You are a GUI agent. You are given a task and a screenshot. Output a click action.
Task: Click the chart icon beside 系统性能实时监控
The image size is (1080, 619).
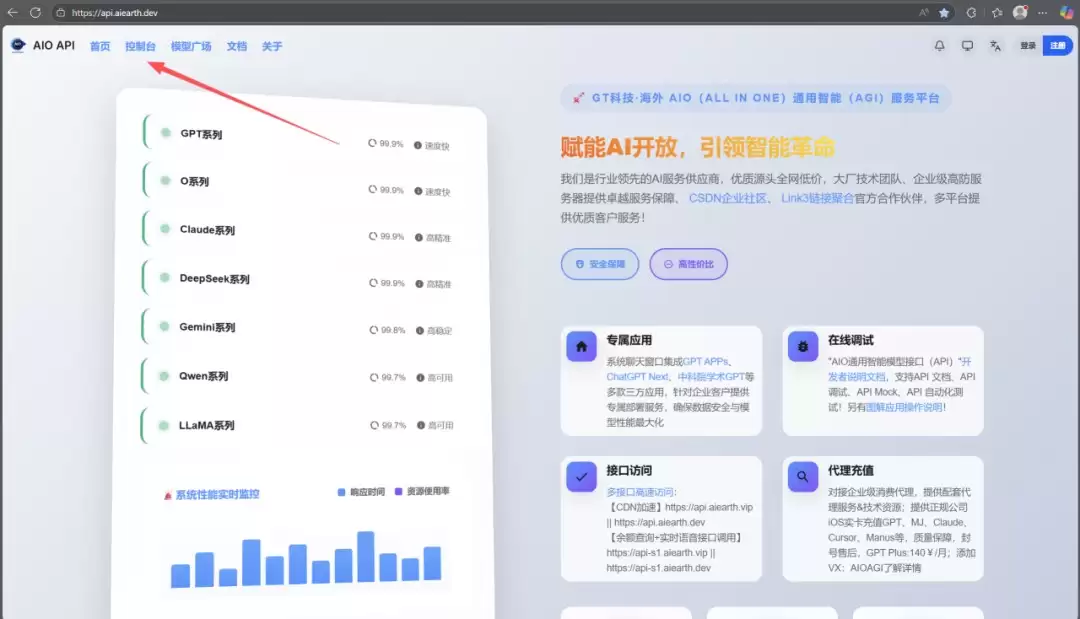(x=167, y=495)
